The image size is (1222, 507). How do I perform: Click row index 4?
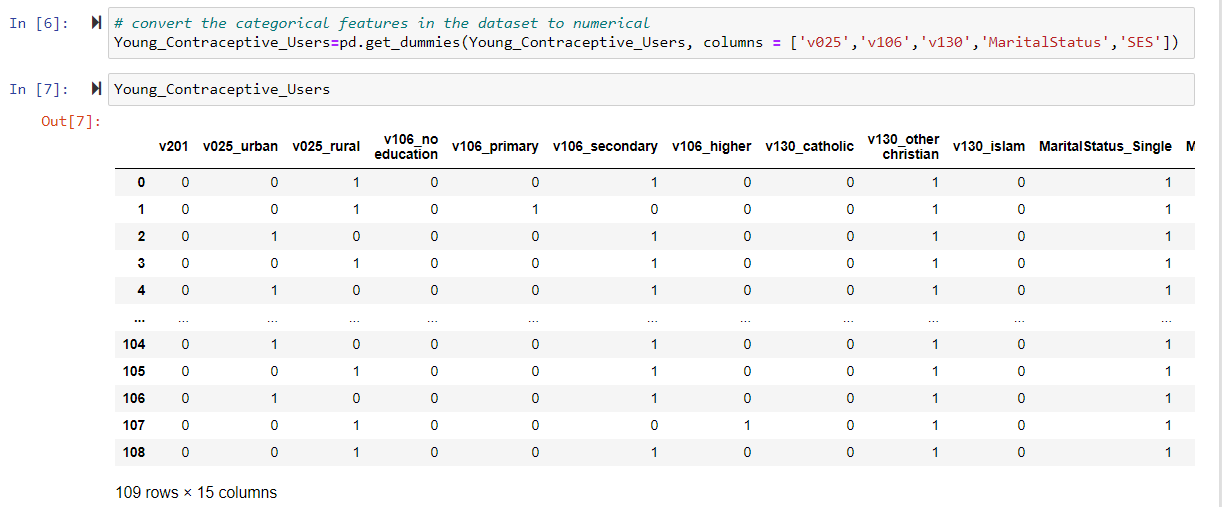pyautogui.click(x=141, y=291)
